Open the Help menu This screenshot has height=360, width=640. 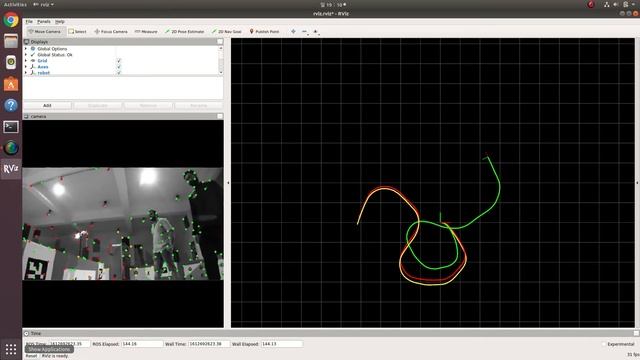[60, 22]
